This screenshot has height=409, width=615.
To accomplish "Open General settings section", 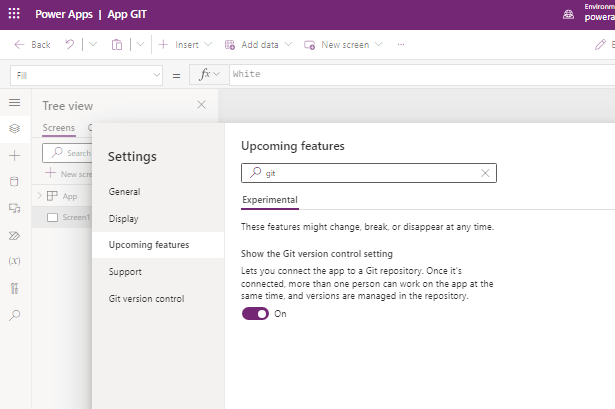I will click(124, 192).
